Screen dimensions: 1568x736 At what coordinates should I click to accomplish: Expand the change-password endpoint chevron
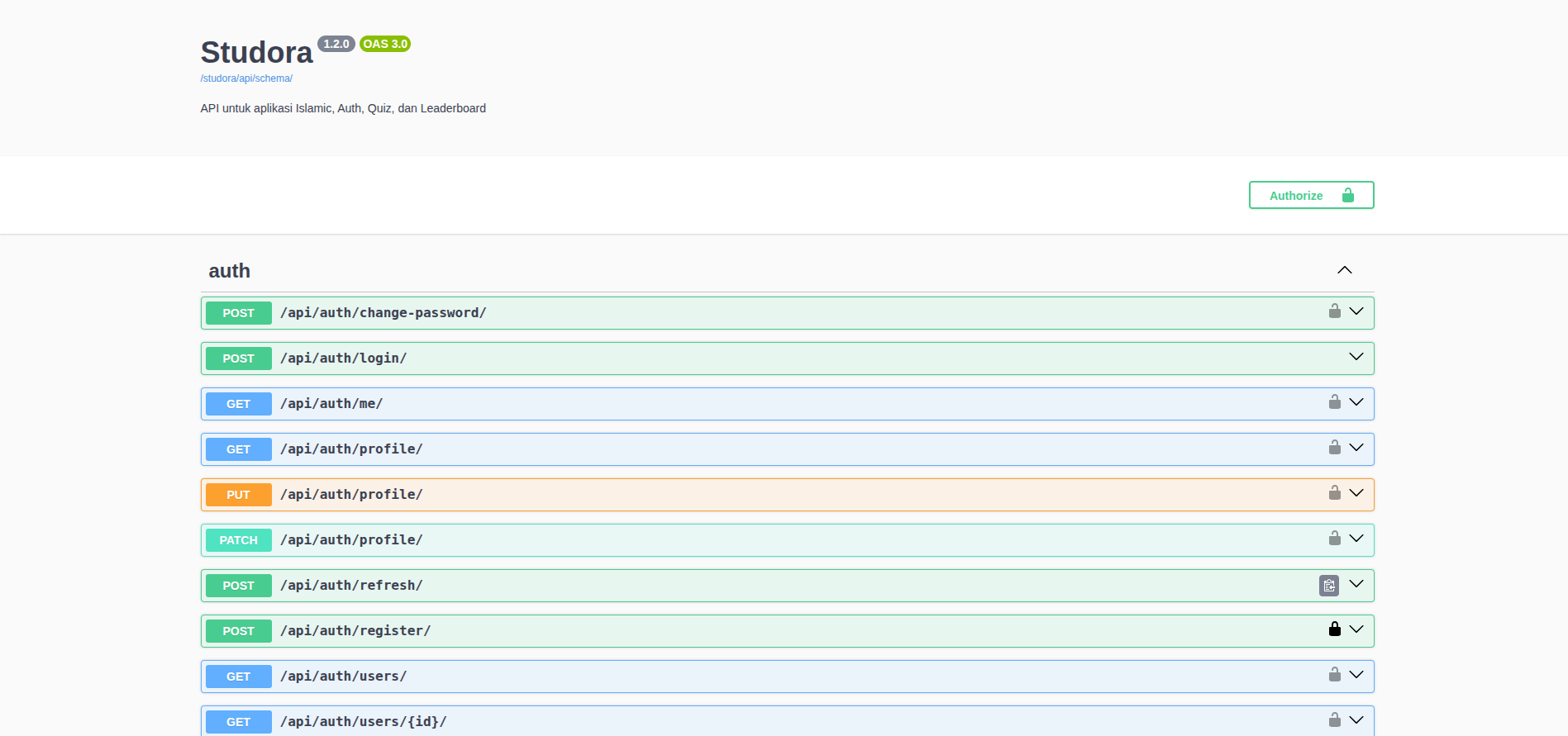tap(1356, 311)
